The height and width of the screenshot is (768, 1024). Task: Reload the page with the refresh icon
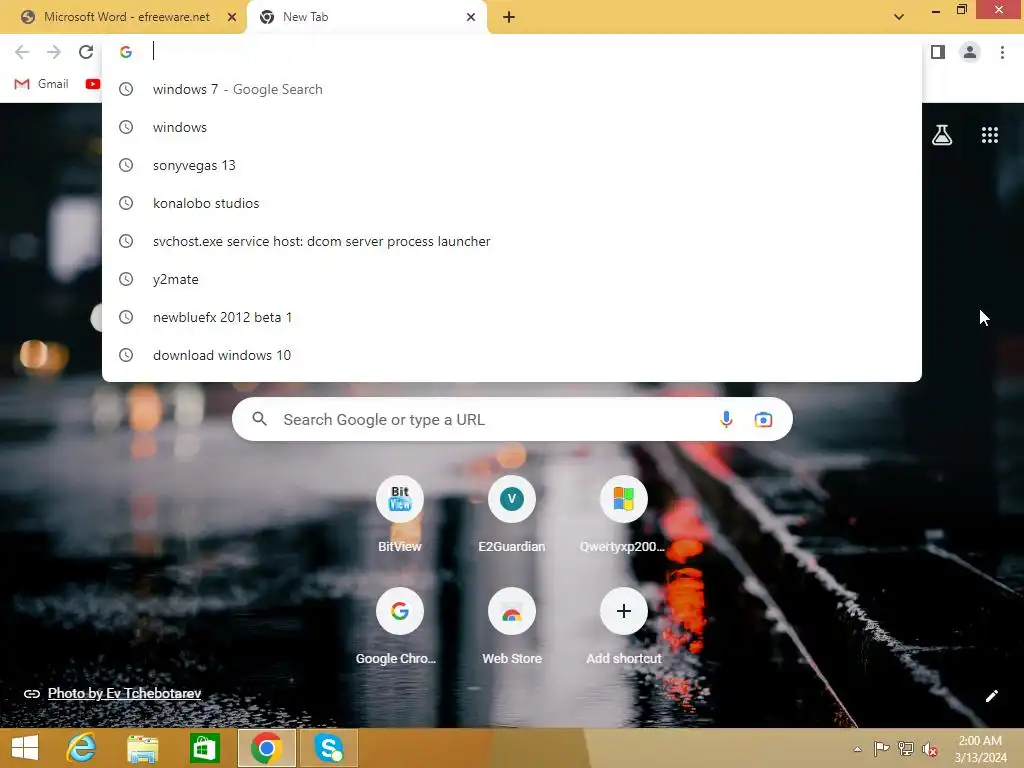point(86,52)
